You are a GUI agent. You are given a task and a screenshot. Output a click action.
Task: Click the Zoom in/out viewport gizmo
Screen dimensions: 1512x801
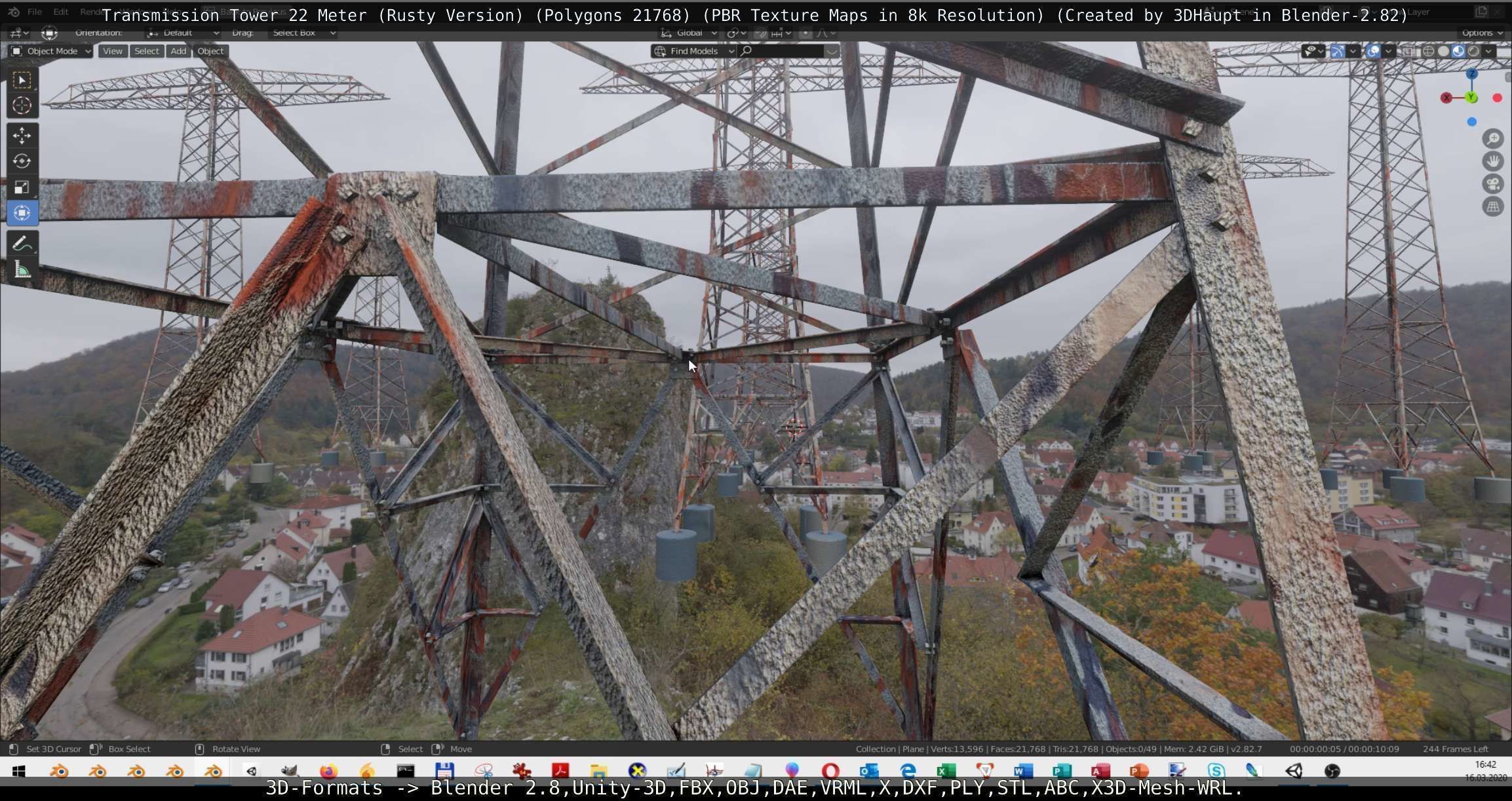pyautogui.click(x=1492, y=138)
